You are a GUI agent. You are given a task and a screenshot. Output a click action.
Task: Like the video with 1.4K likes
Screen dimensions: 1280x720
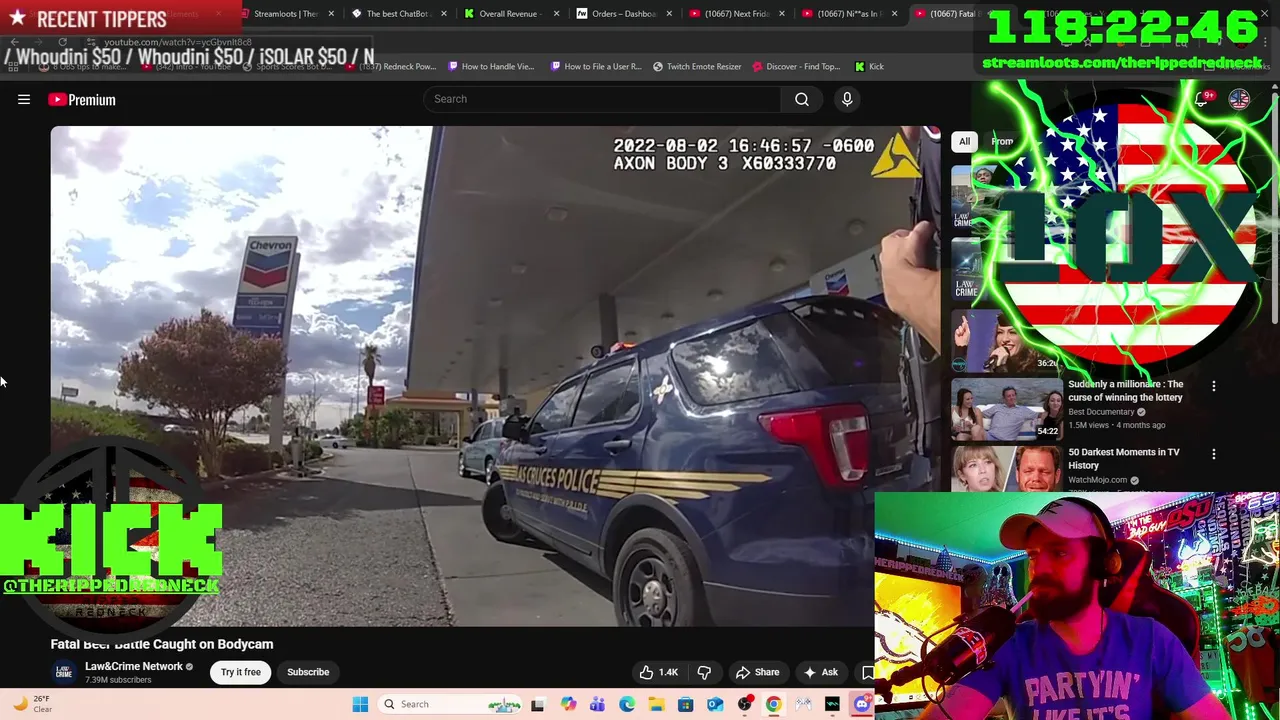(x=658, y=672)
